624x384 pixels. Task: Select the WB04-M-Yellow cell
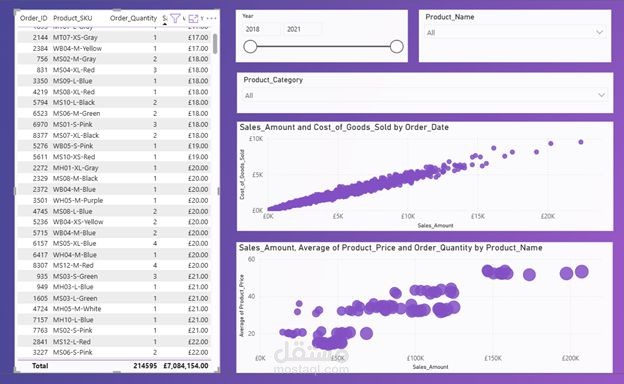click(77, 48)
